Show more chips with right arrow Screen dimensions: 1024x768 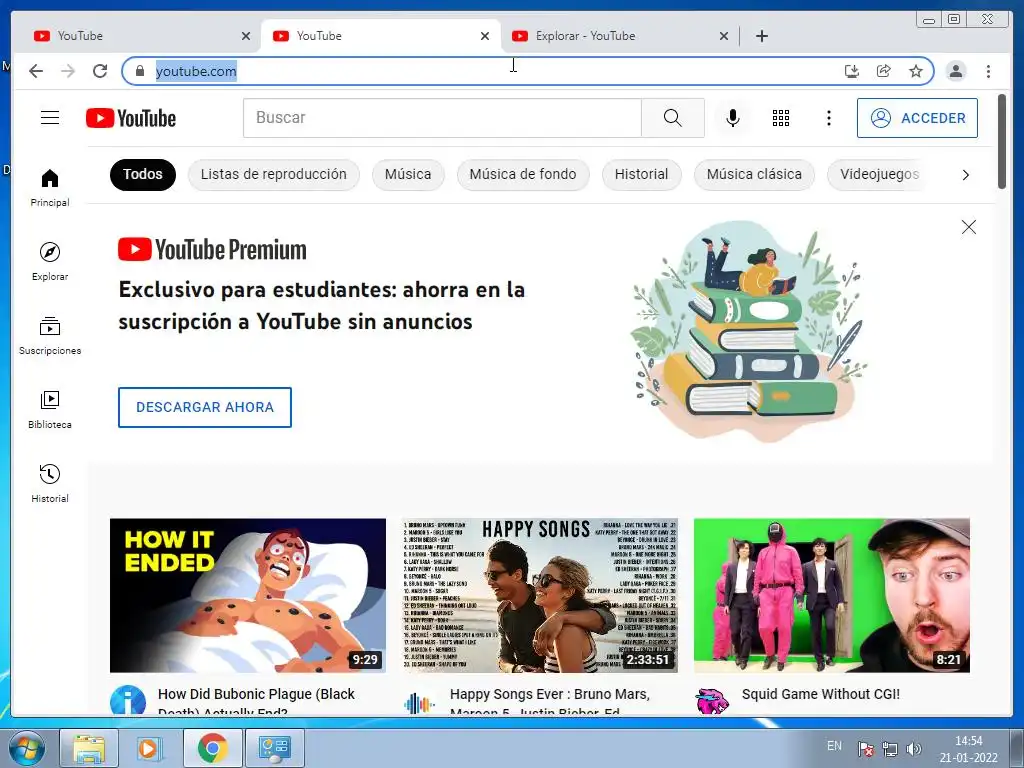coord(965,174)
